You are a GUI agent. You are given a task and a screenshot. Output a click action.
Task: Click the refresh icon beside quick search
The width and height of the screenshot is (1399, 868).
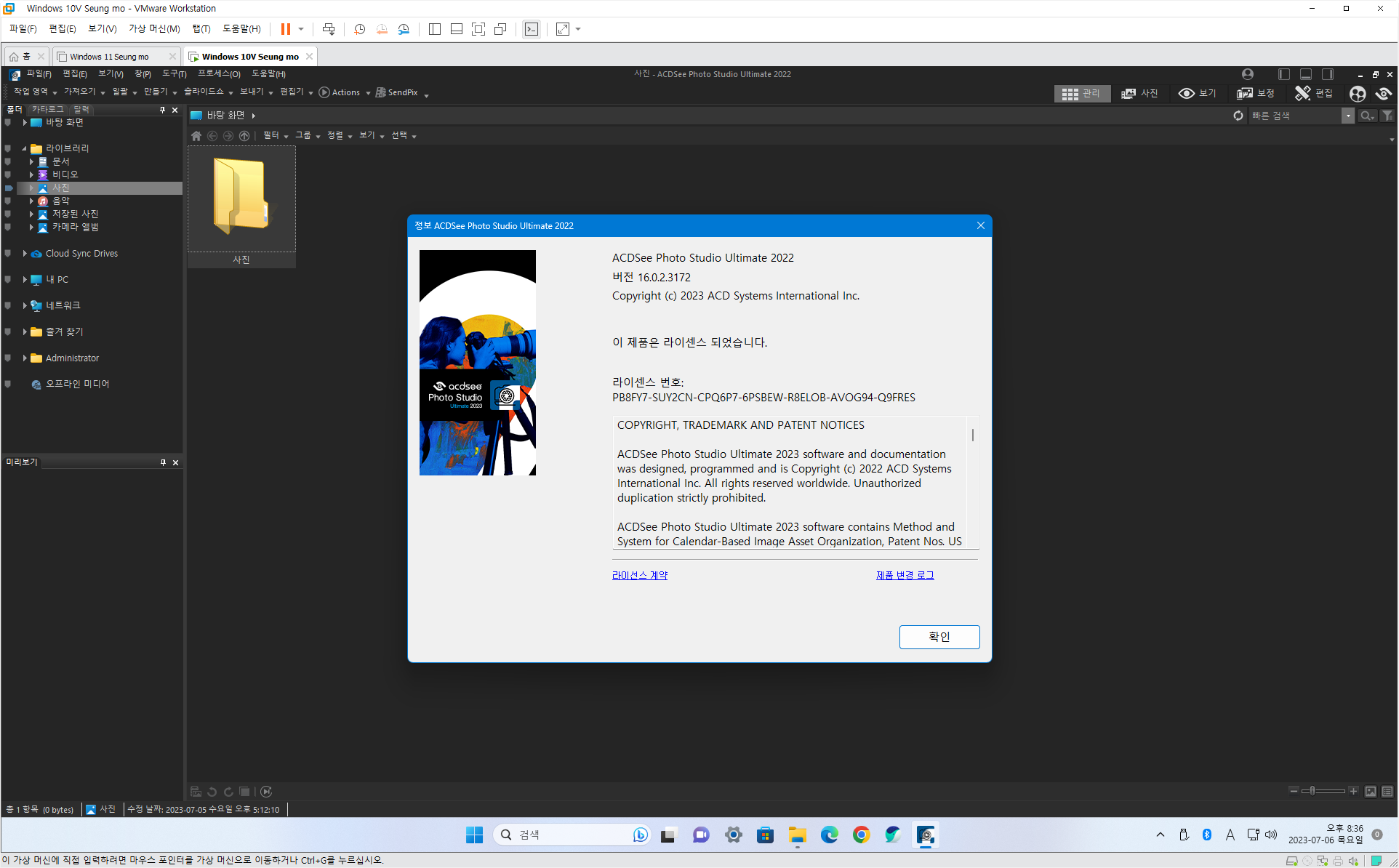[x=1238, y=116]
